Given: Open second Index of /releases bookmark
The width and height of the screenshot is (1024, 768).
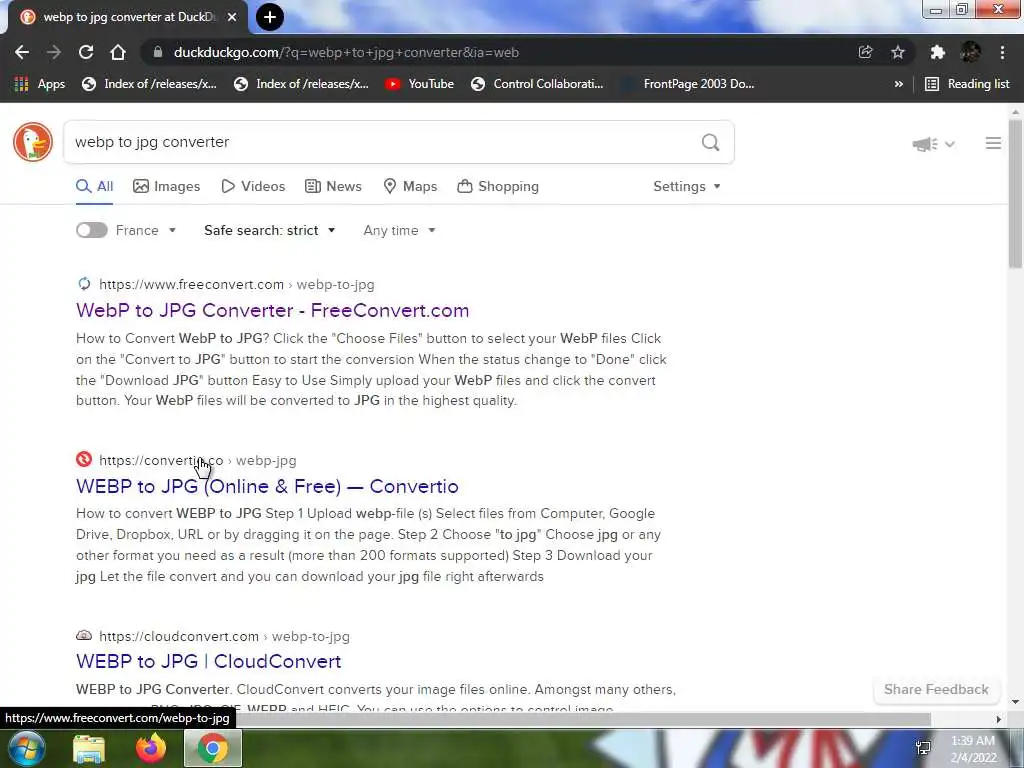Looking at the screenshot, I should coord(301,84).
